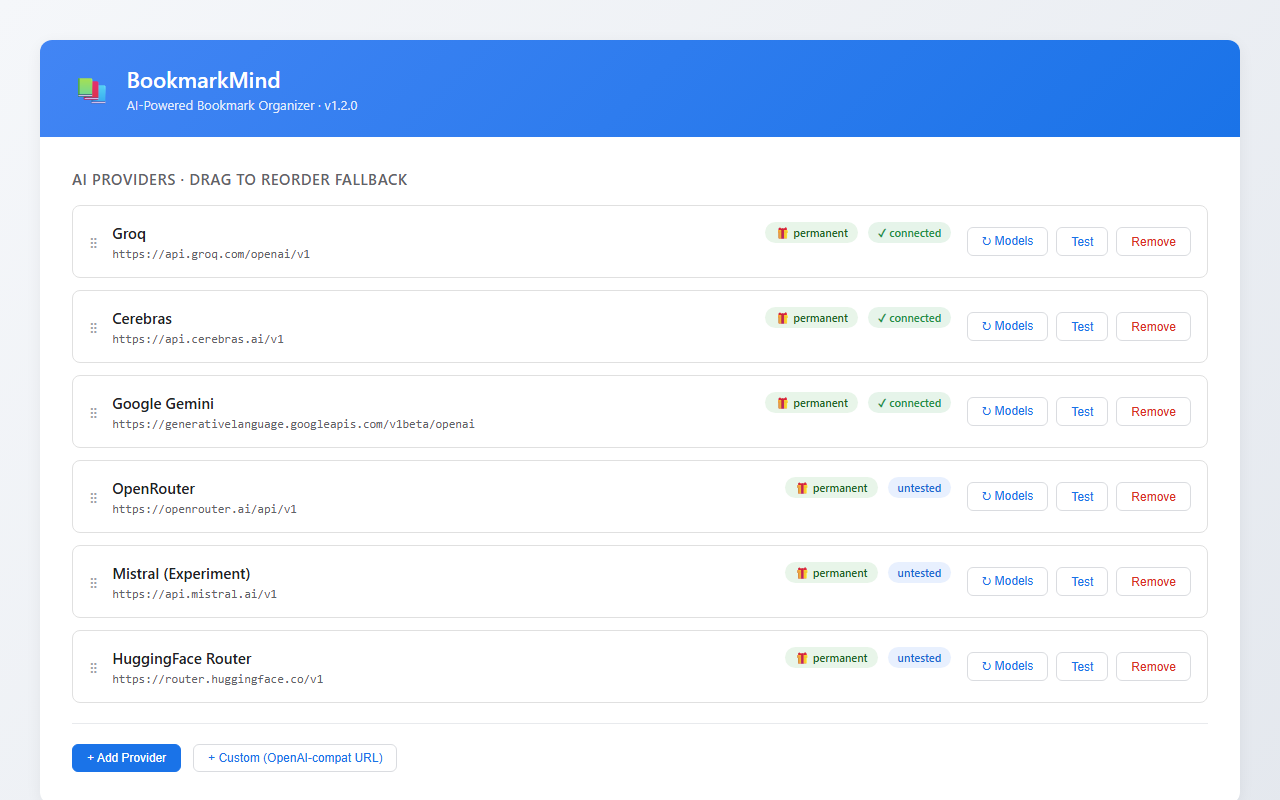Click the AI-Powered Bookmark Organizer v1.2.0 subtitle

click(x=242, y=105)
